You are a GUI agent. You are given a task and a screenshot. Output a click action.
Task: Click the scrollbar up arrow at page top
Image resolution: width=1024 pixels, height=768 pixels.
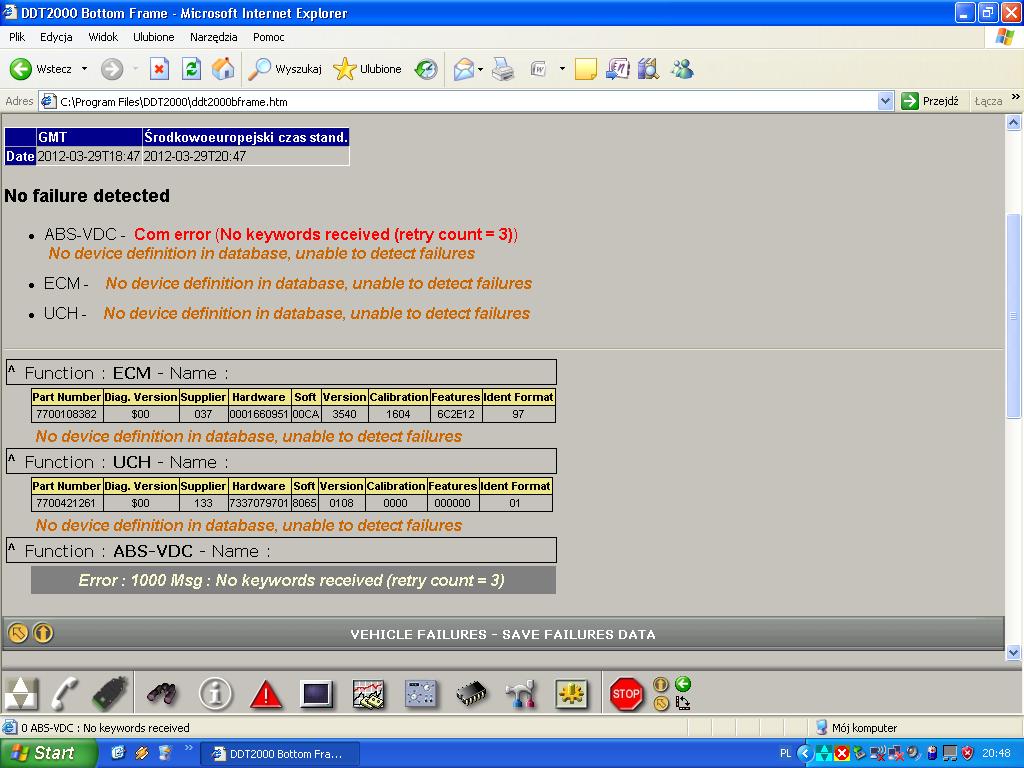tap(1014, 123)
